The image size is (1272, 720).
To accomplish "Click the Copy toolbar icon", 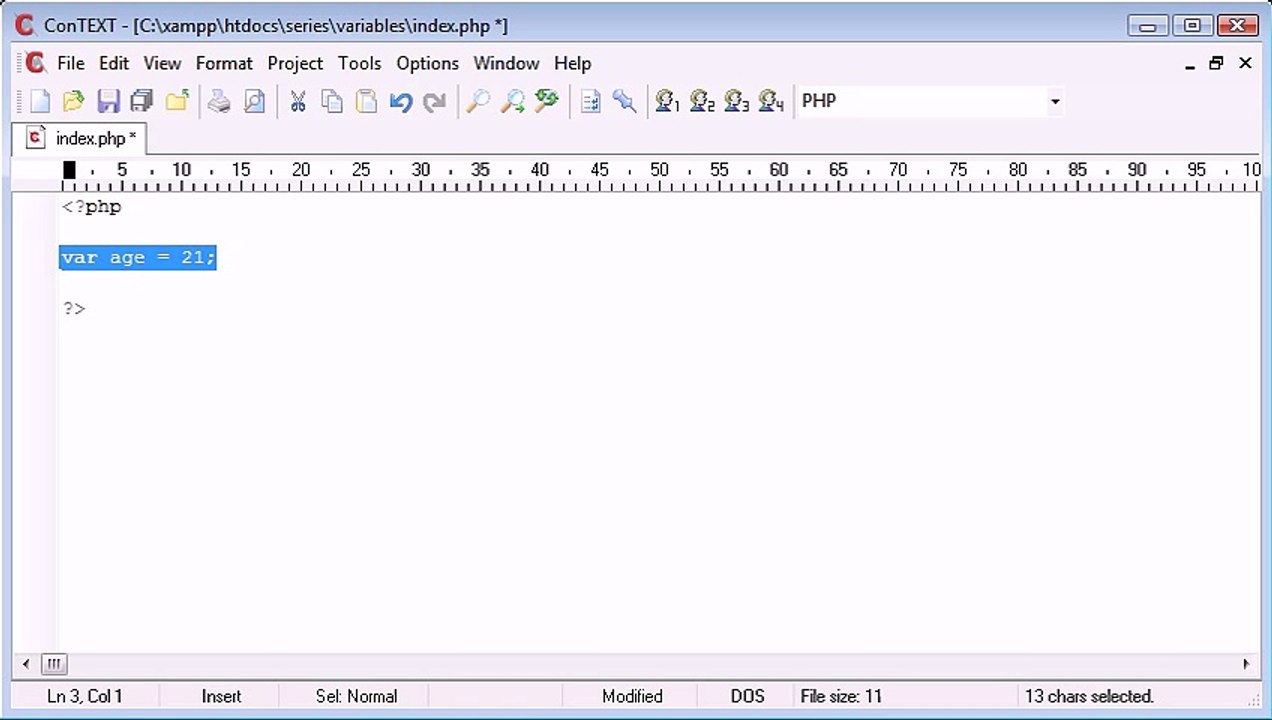I will point(332,101).
